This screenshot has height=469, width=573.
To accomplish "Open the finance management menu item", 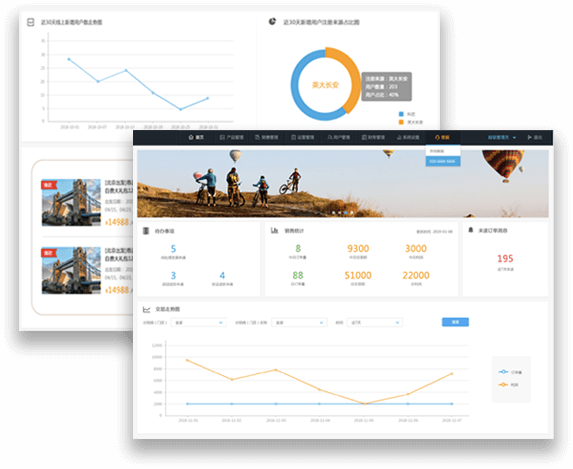I will click(373, 137).
